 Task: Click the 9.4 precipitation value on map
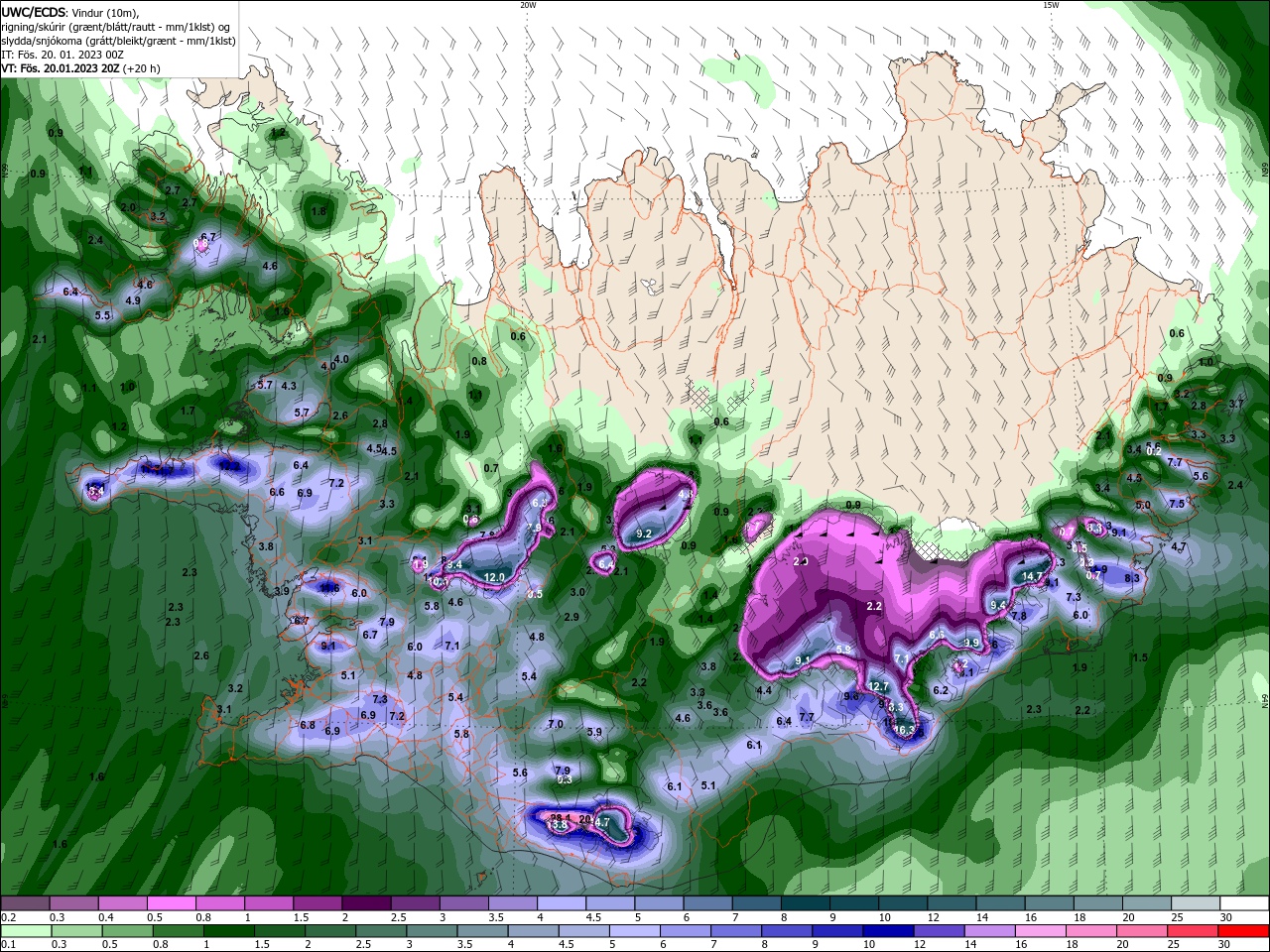pos(998,605)
